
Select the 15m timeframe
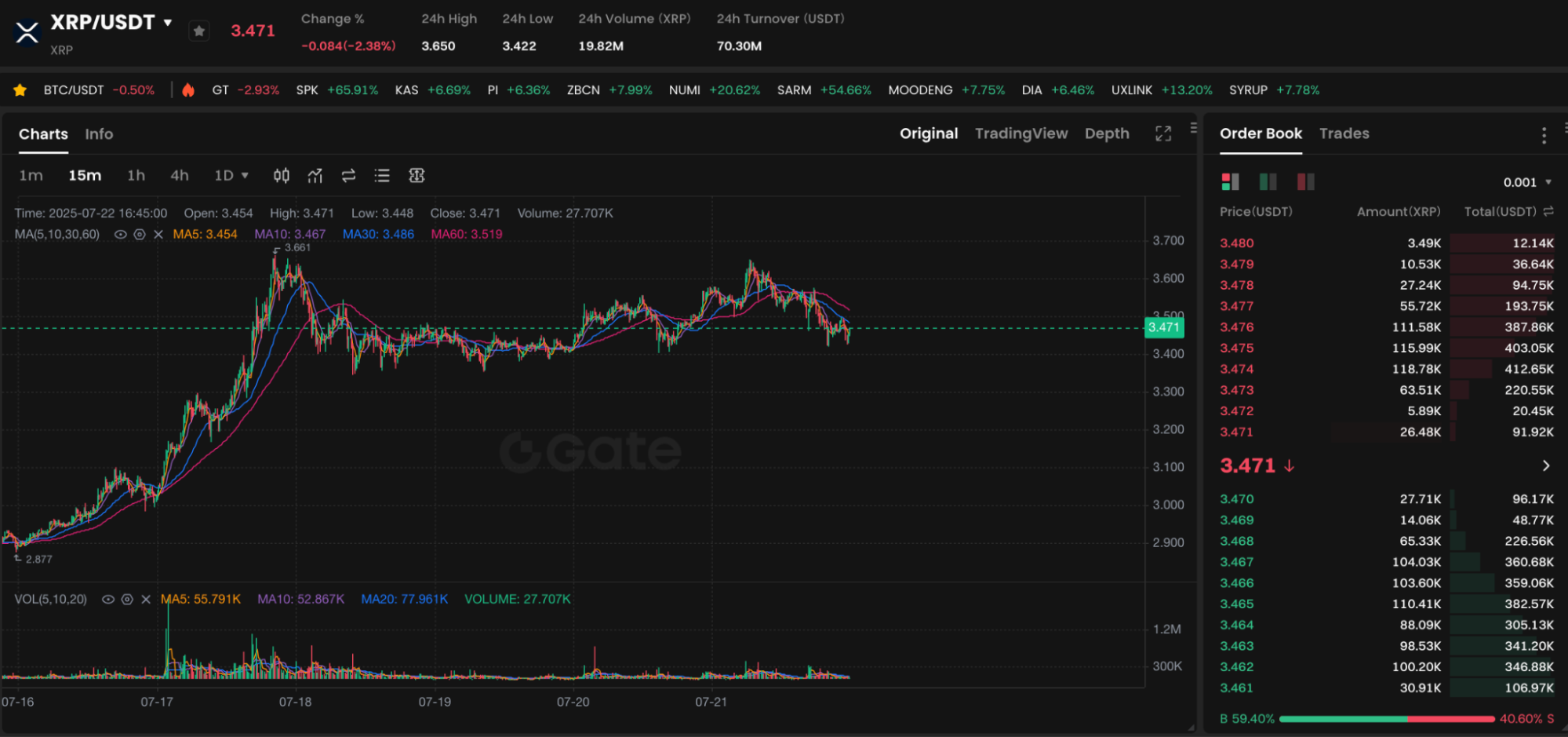[x=85, y=176]
